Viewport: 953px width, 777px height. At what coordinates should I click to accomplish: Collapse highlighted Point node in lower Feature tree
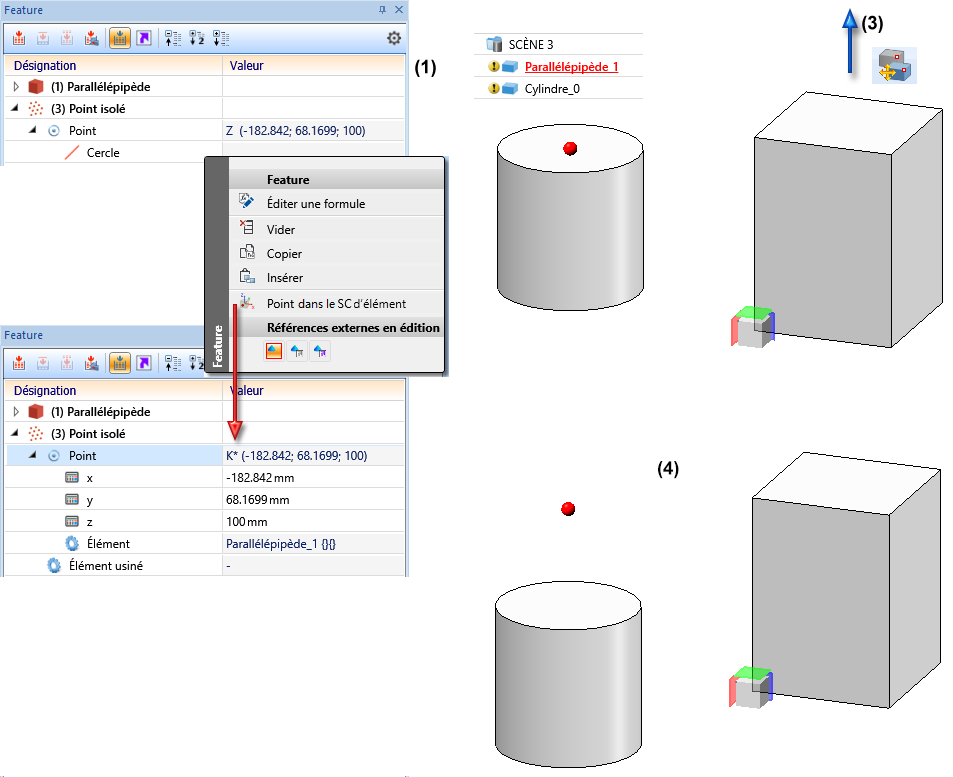33,455
